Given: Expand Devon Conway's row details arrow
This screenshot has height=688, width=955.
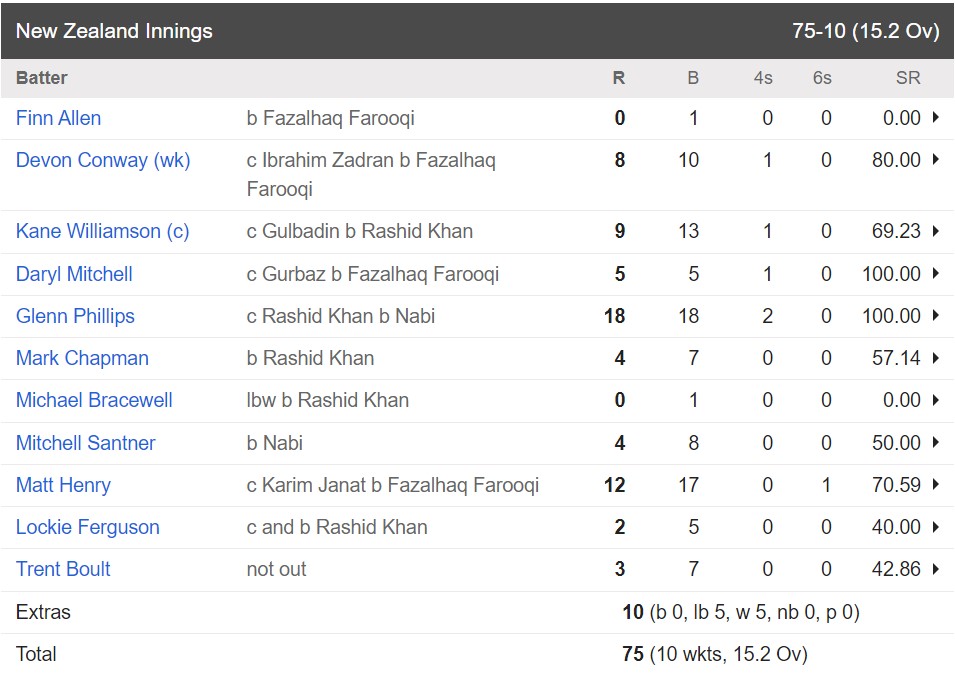Looking at the screenshot, I should (936, 160).
